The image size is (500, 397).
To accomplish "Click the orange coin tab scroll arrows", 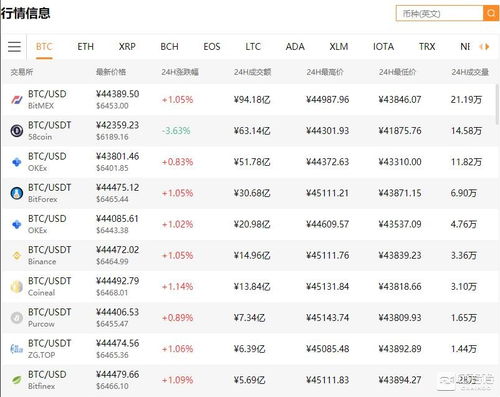I will point(484,47).
